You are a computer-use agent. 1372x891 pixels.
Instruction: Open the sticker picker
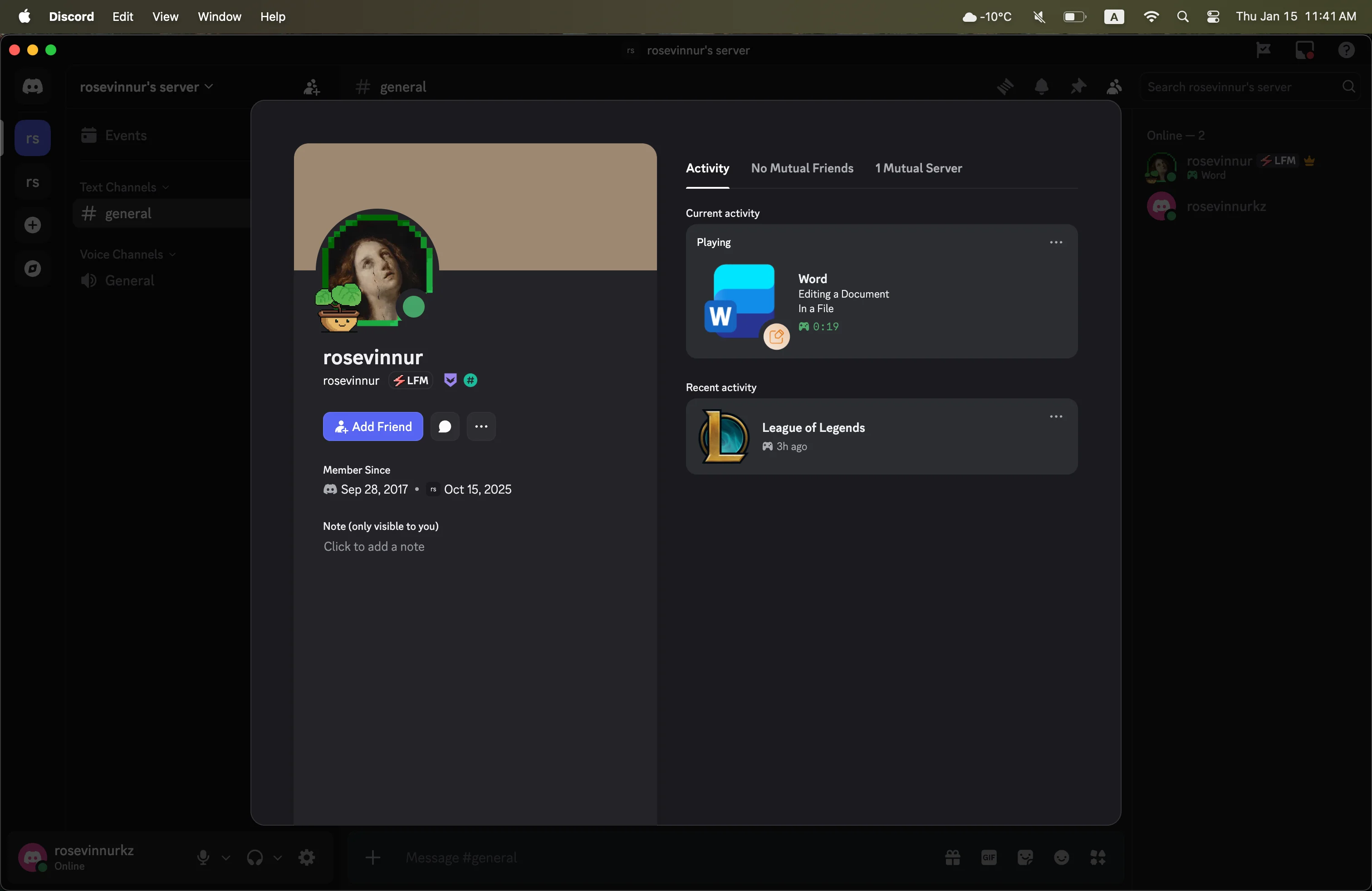1025,857
